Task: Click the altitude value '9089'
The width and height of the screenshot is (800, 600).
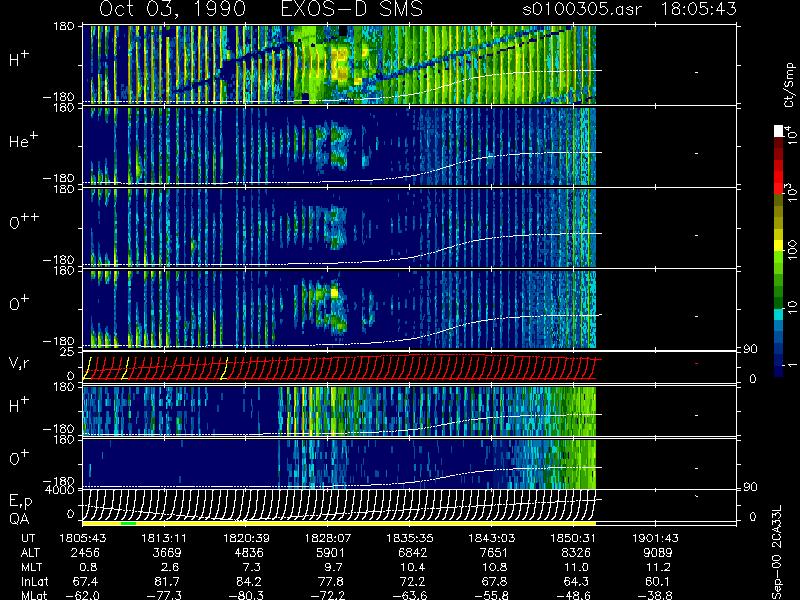Action: click(x=658, y=553)
